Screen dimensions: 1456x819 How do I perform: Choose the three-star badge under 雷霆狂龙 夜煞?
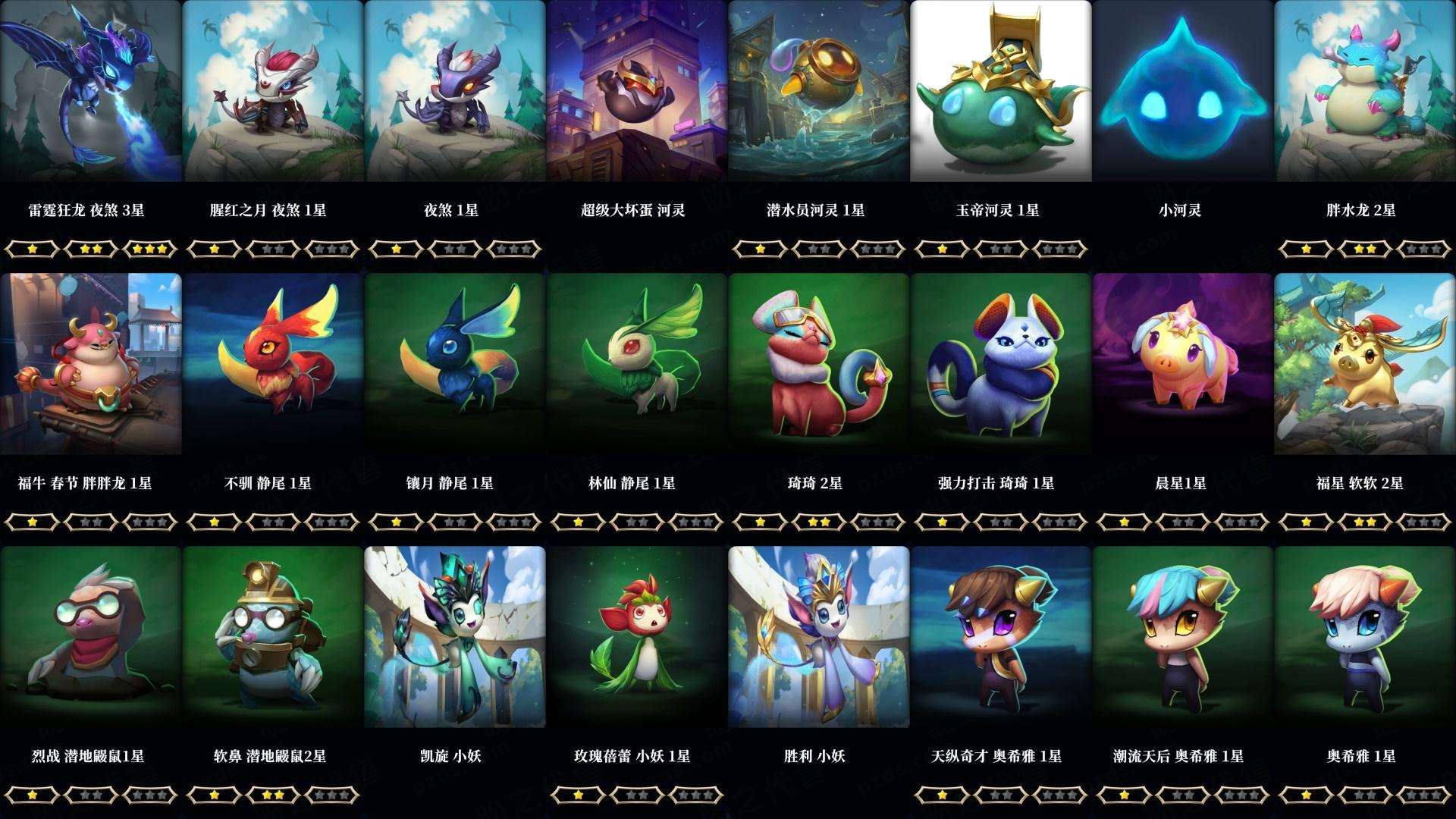[x=150, y=249]
